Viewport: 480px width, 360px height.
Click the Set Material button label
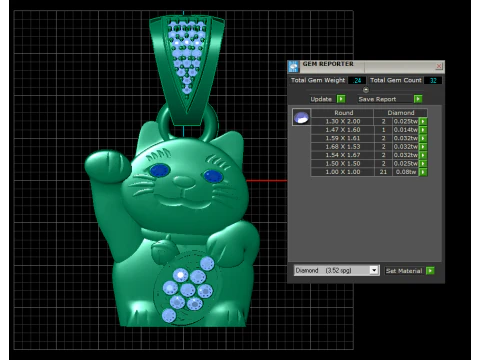click(404, 271)
